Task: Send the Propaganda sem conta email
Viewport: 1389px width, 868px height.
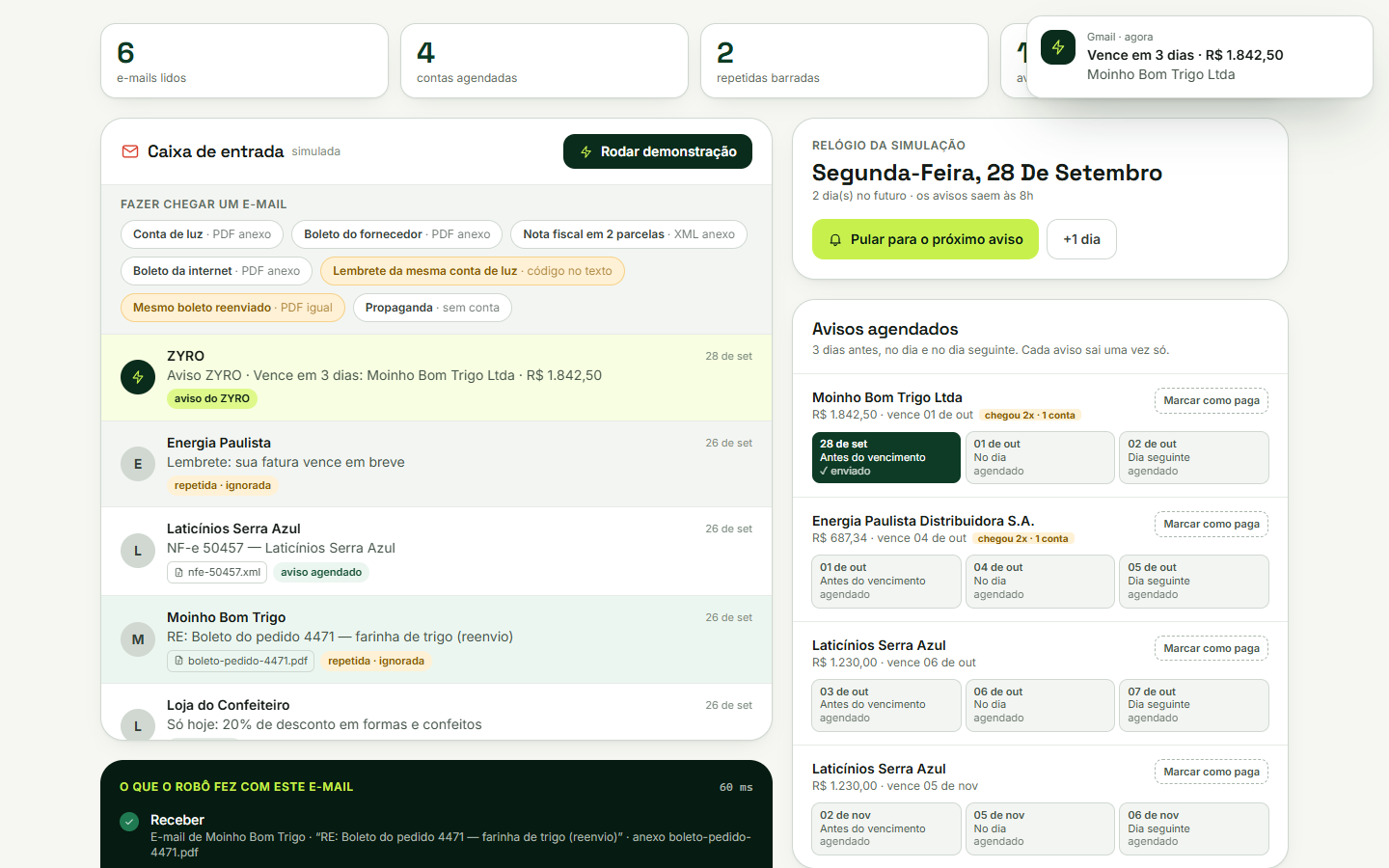Action: (x=432, y=308)
